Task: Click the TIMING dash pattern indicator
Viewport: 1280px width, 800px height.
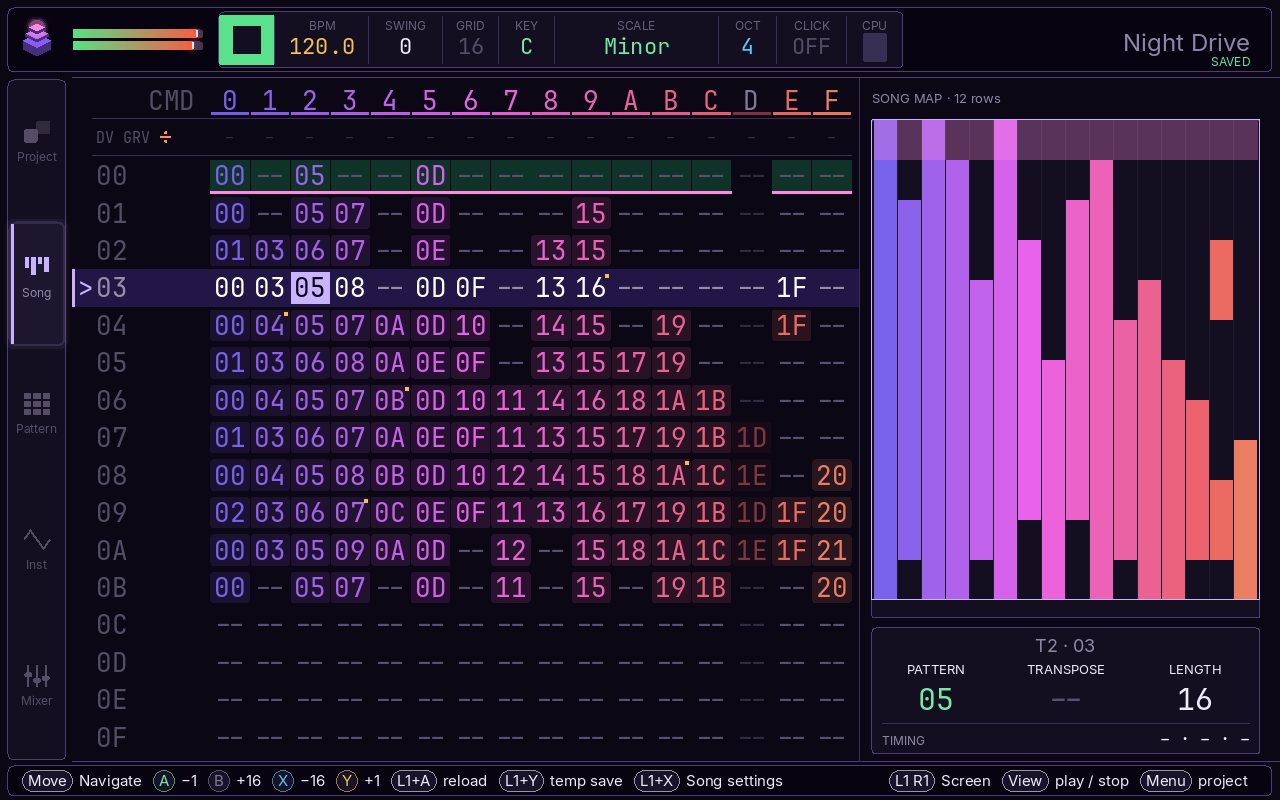Action: click(x=1205, y=740)
